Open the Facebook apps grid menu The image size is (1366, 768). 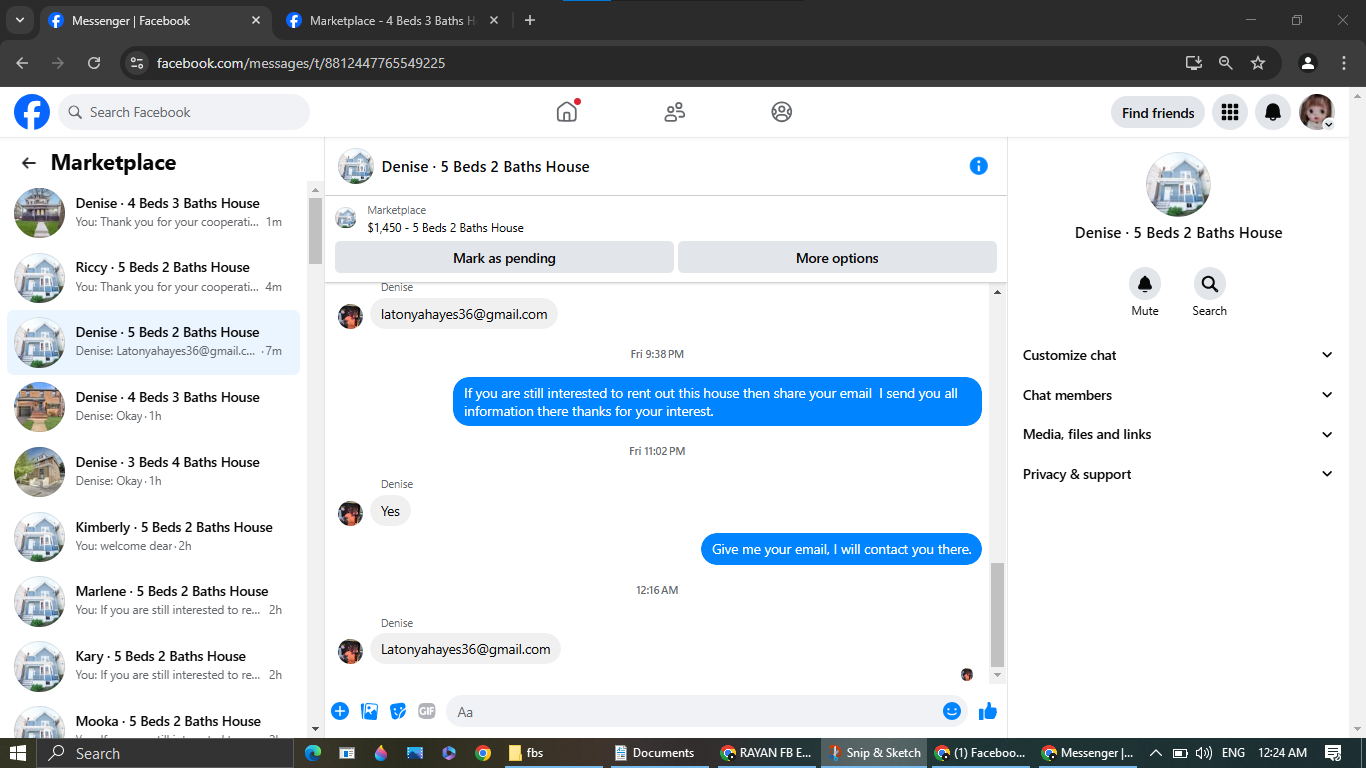click(1230, 112)
